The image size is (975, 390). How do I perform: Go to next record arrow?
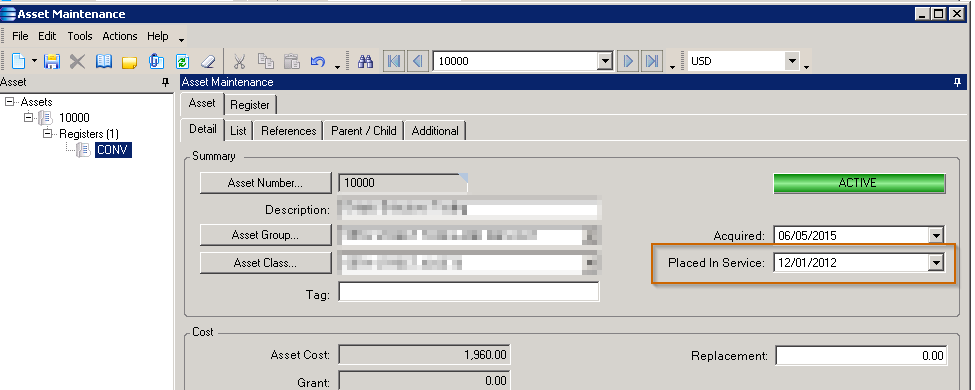(628, 61)
